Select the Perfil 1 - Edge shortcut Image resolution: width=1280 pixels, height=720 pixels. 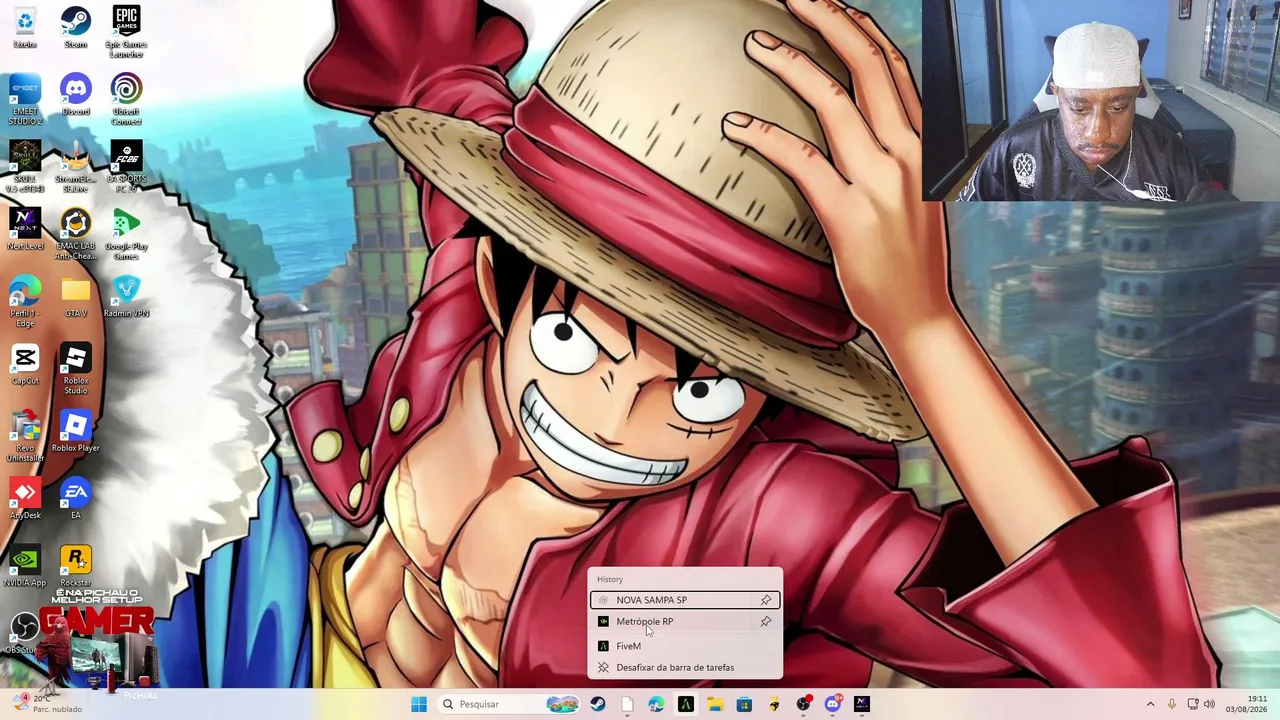click(25, 301)
